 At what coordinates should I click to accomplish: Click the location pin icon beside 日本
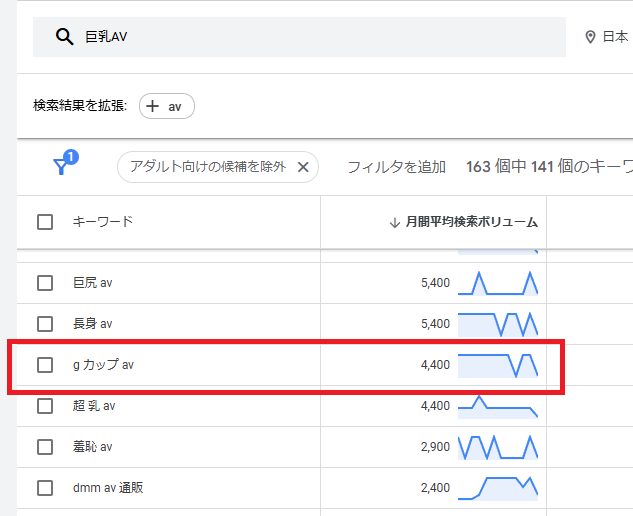(590, 37)
